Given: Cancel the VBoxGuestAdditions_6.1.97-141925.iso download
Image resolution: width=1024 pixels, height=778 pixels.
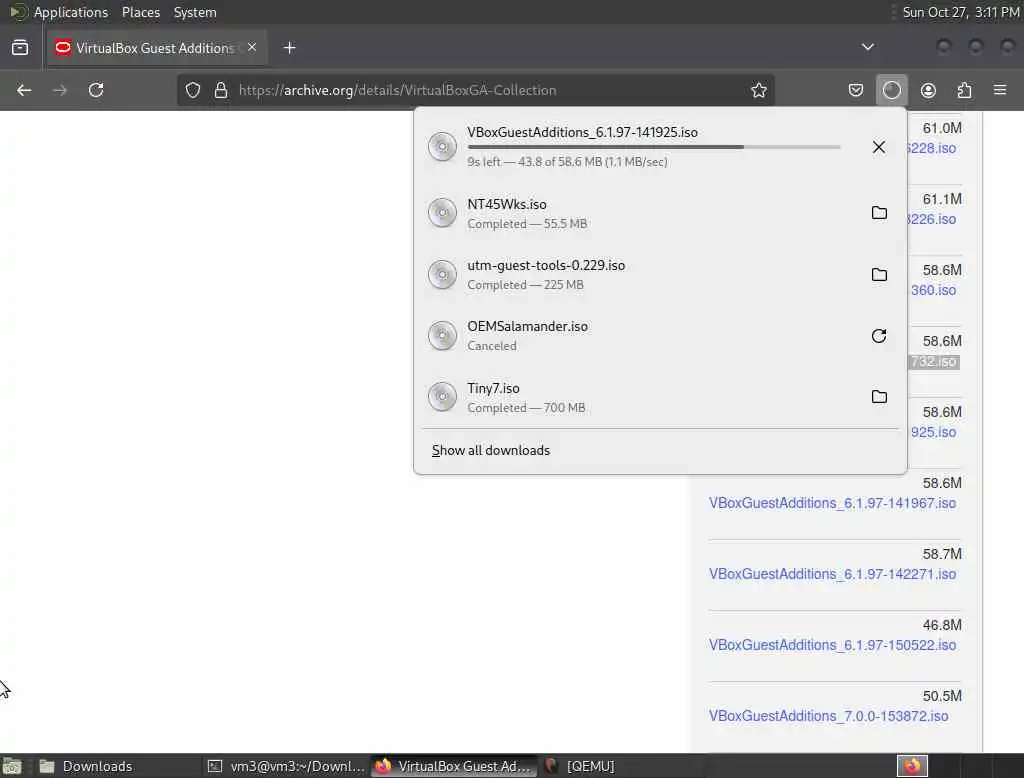Looking at the screenshot, I should click(879, 147).
